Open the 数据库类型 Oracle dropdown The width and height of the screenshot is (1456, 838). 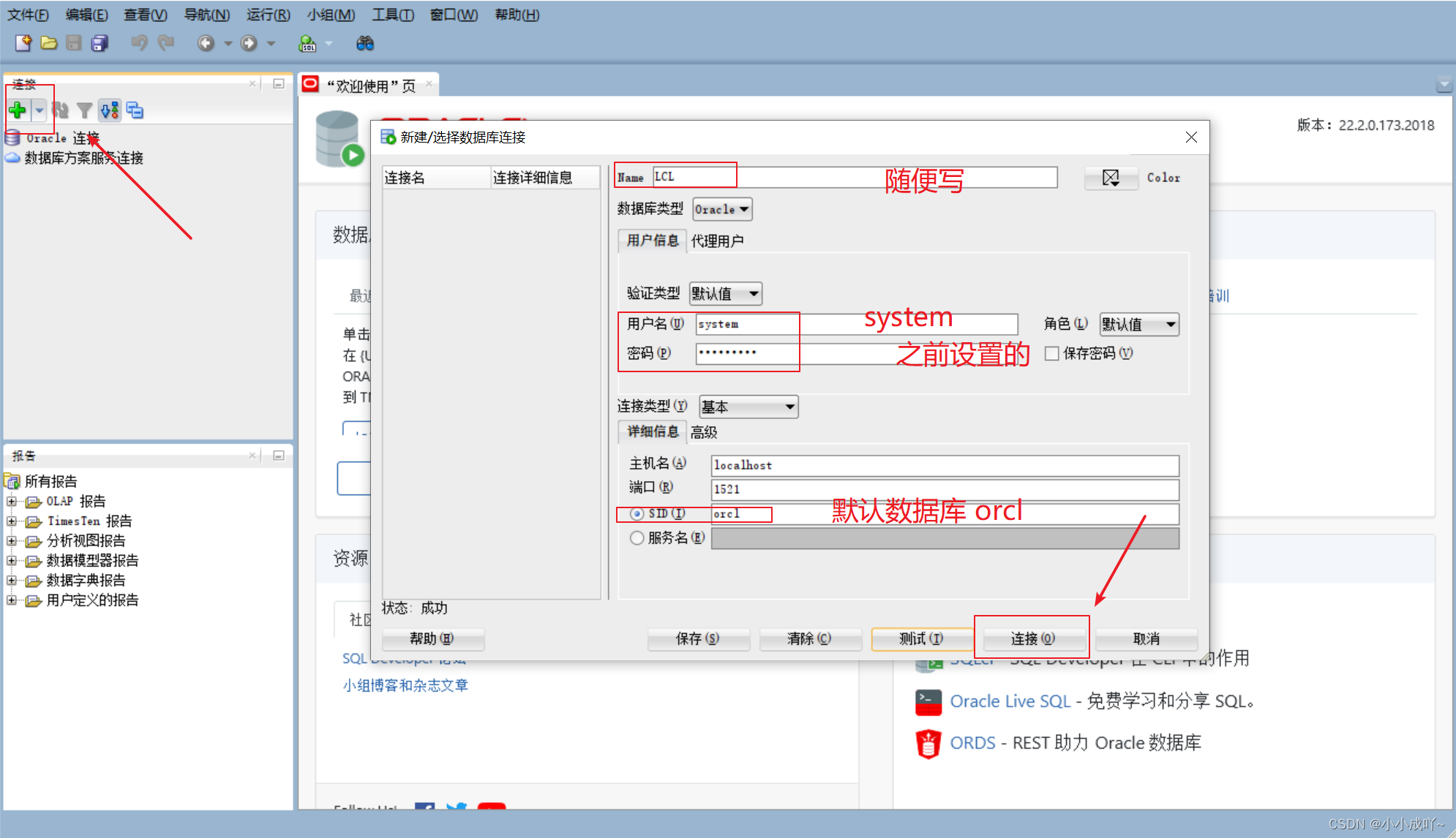[x=722, y=209]
